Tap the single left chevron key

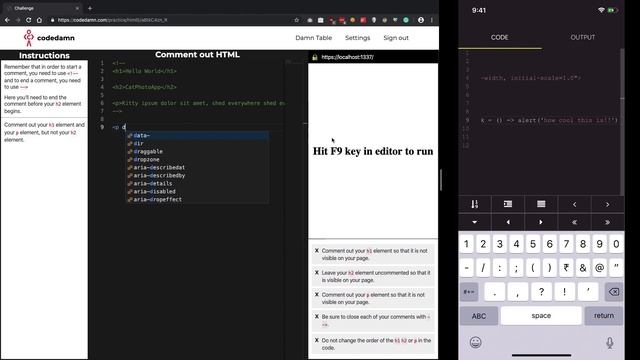click(574, 204)
